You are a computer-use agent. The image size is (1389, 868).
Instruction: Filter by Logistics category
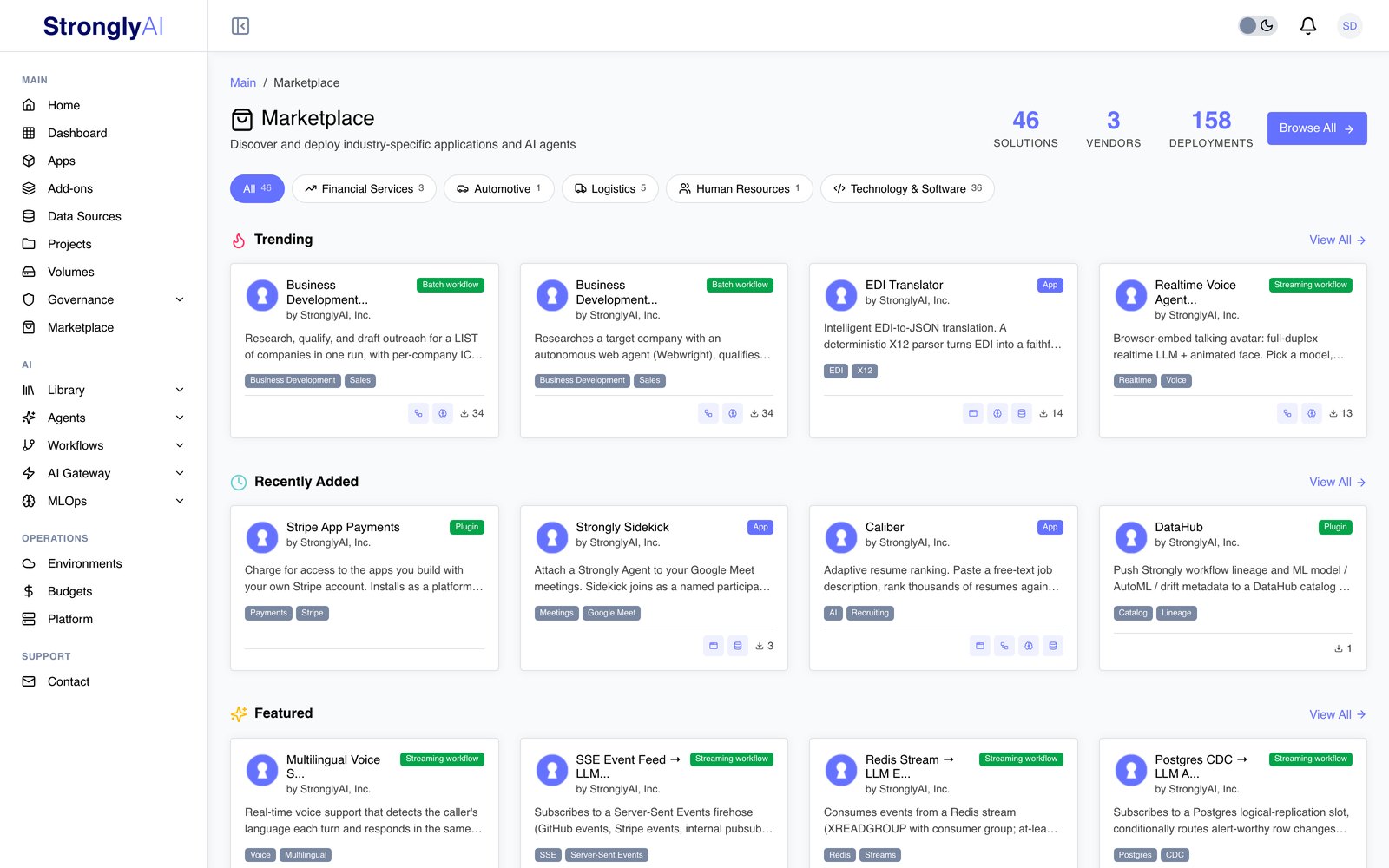(610, 188)
